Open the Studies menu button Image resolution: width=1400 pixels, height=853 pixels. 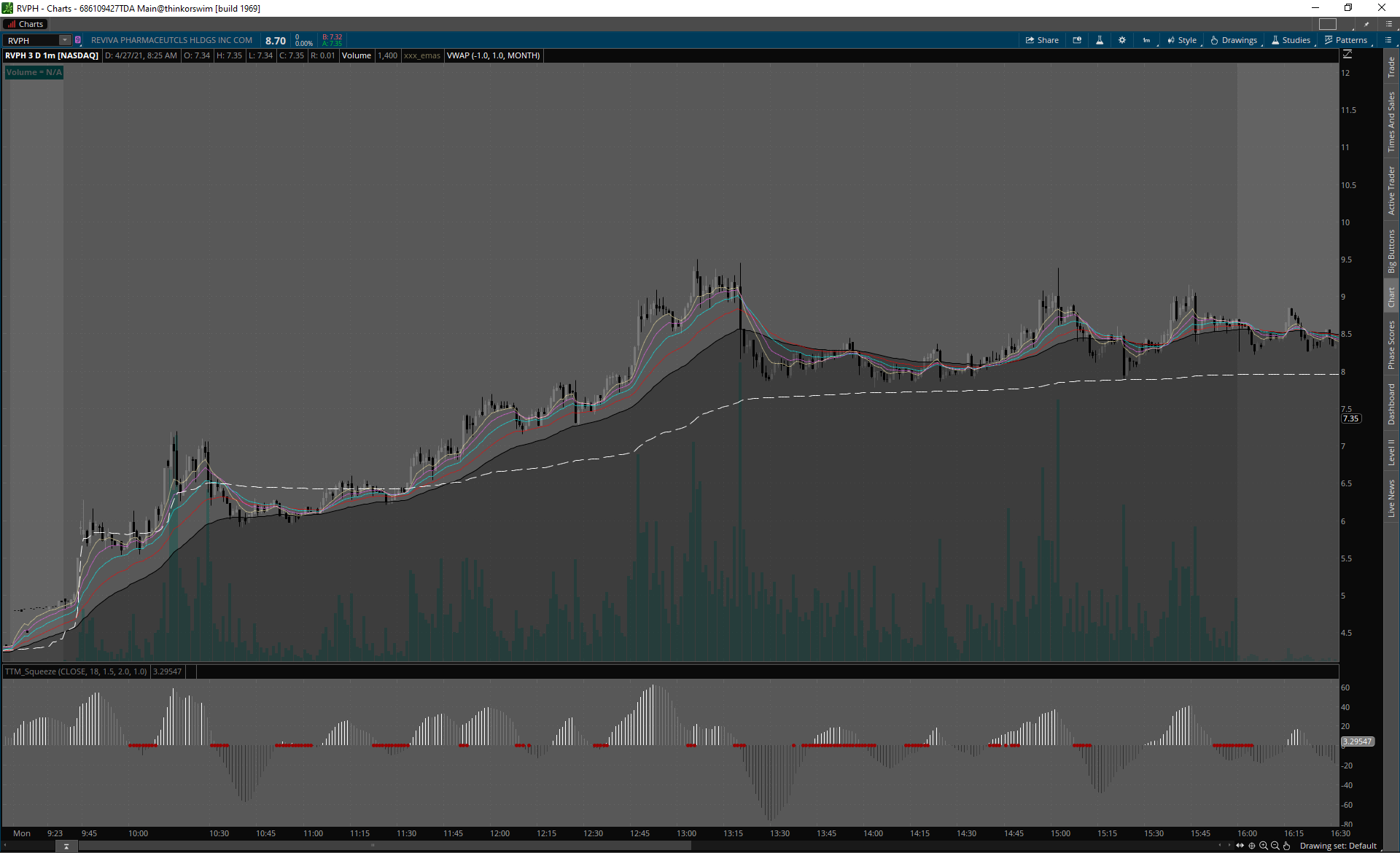(1291, 40)
